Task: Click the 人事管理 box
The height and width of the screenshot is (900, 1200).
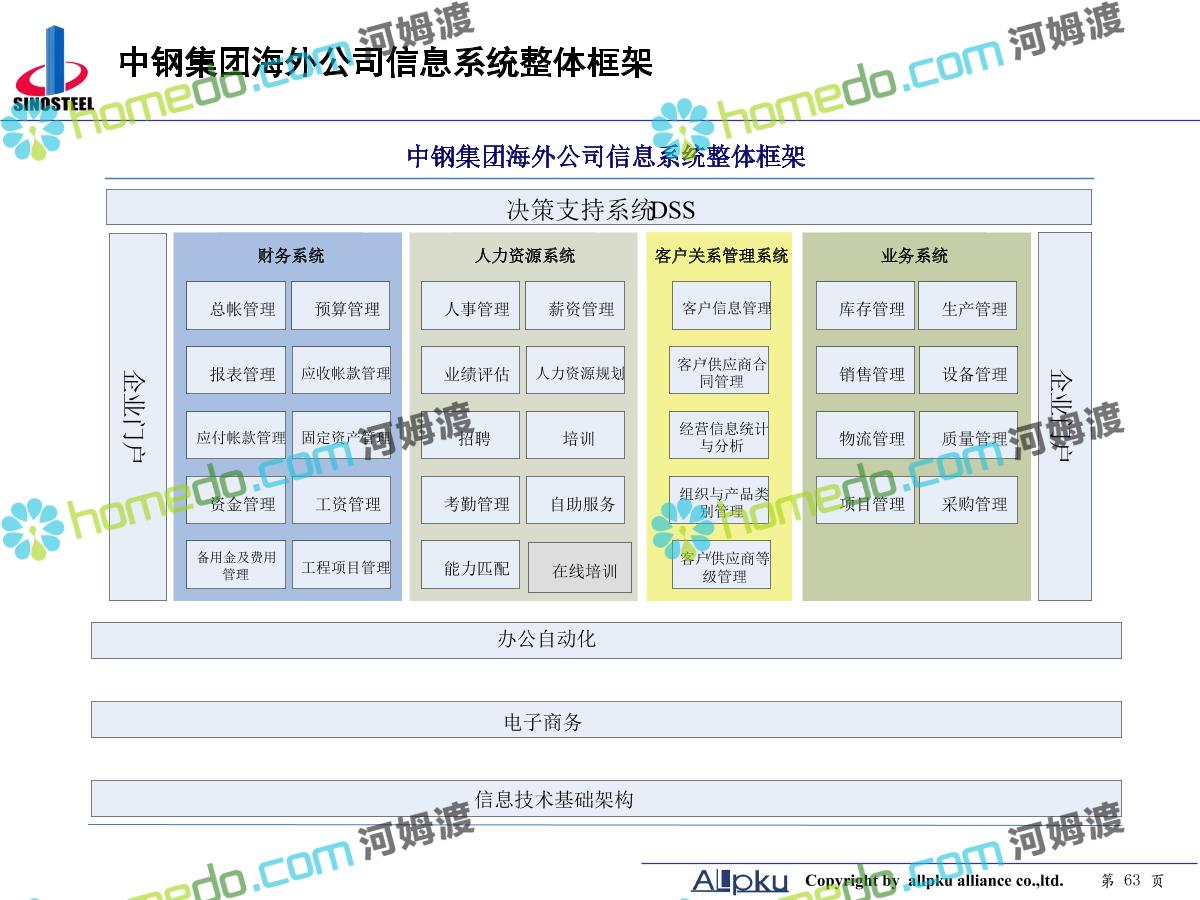Action: [470, 306]
